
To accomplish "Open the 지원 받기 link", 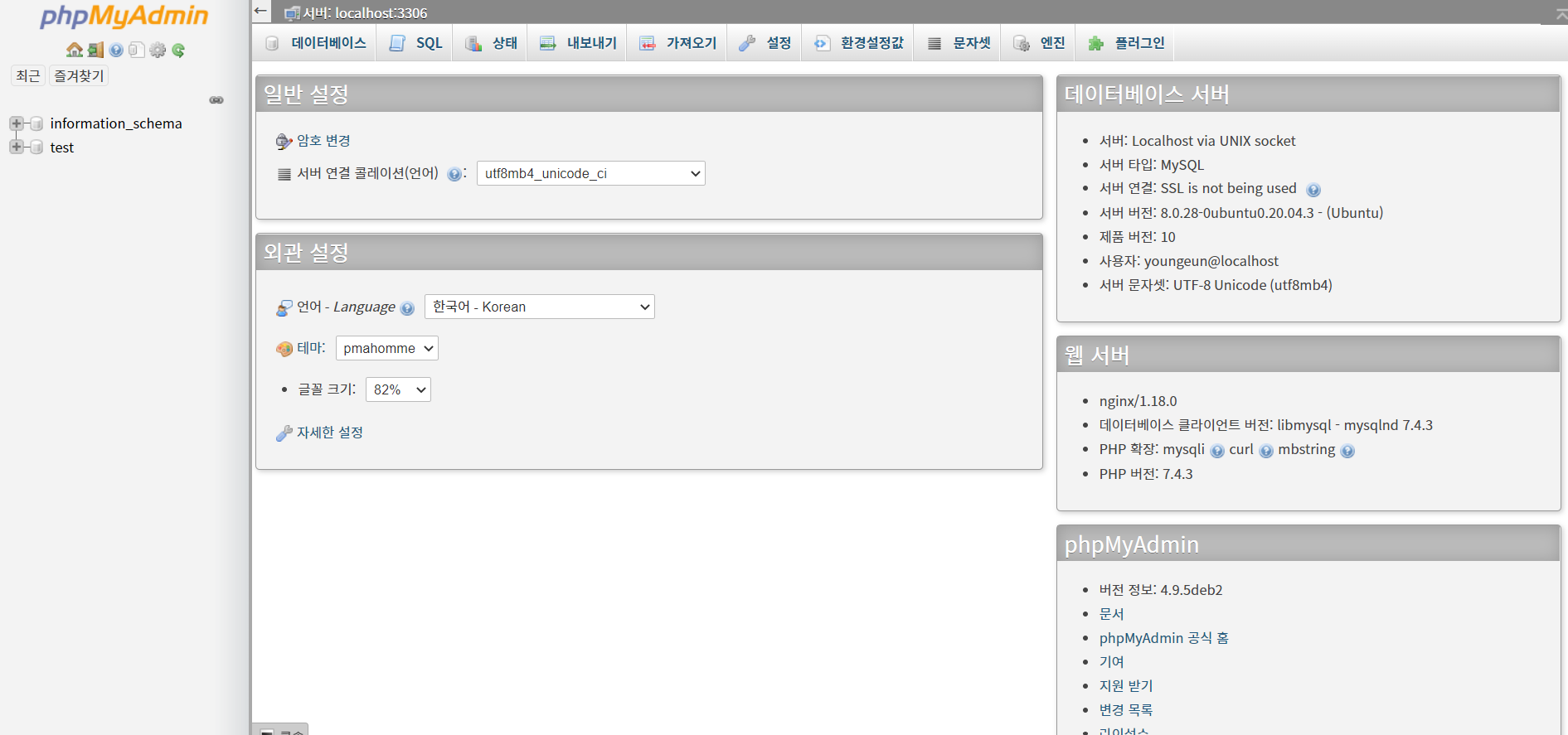I will 1126,686.
